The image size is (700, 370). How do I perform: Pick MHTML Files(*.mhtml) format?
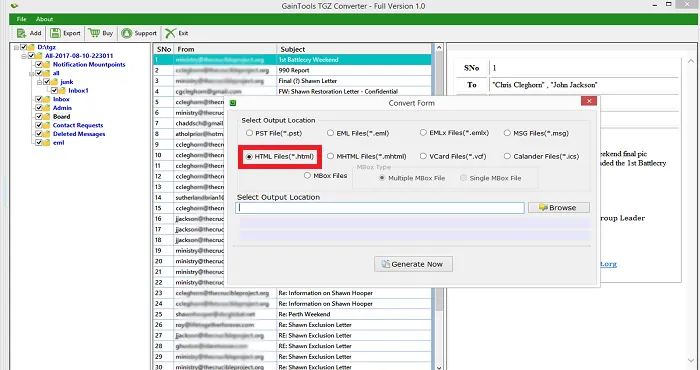(x=330, y=156)
